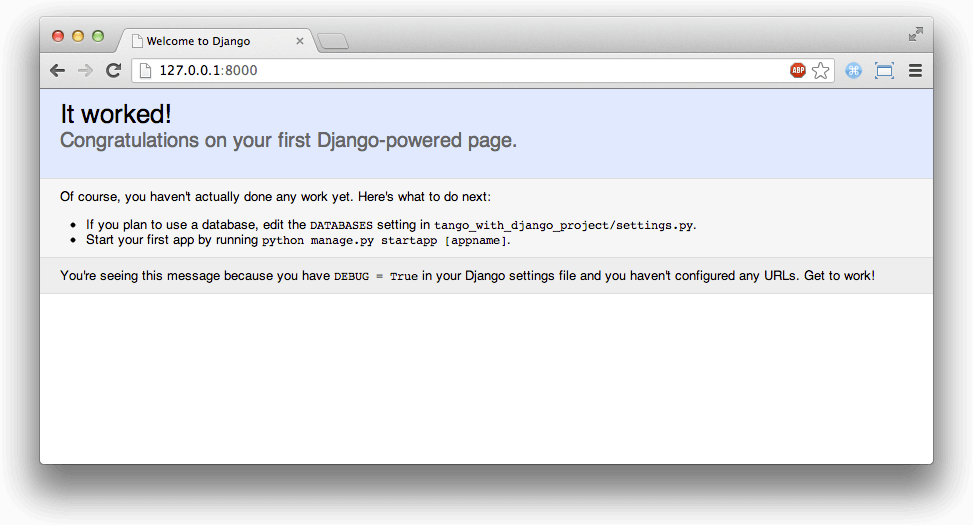Minimize the window with yellow button
Viewport: 973px width, 525px height.
tap(78, 36)
